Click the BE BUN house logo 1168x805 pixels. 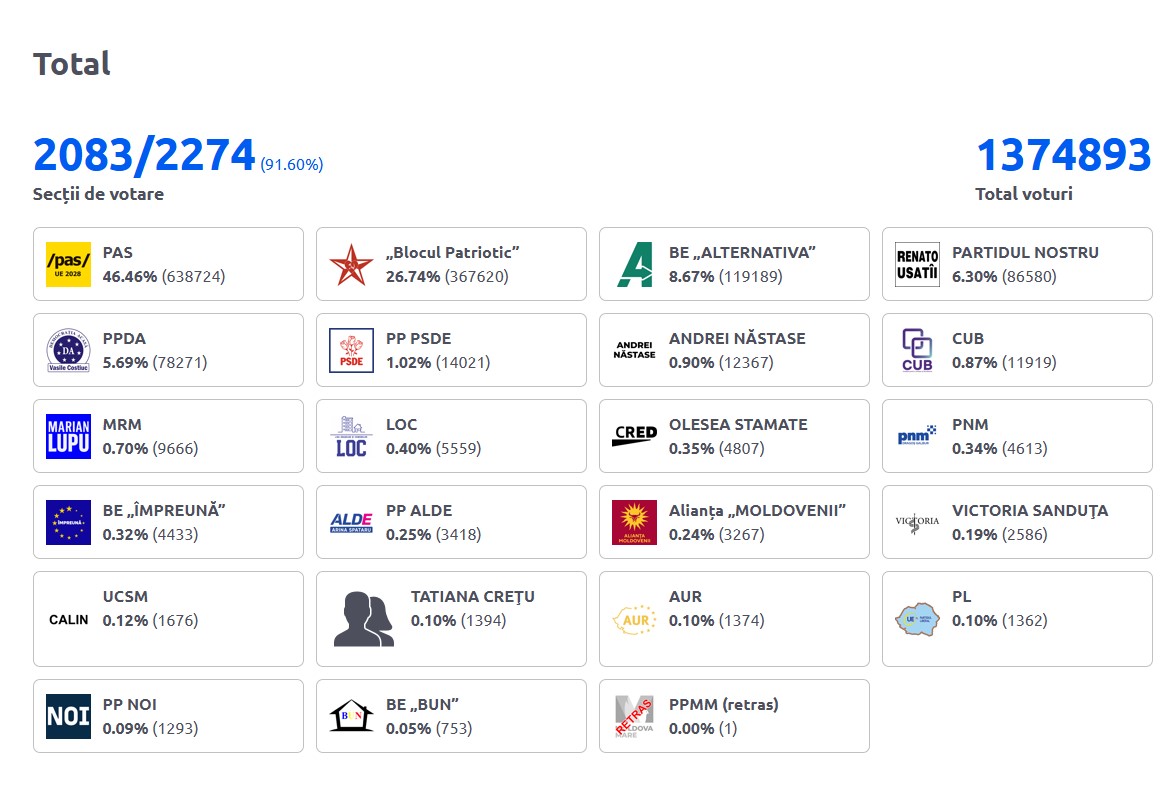[351, 716]
